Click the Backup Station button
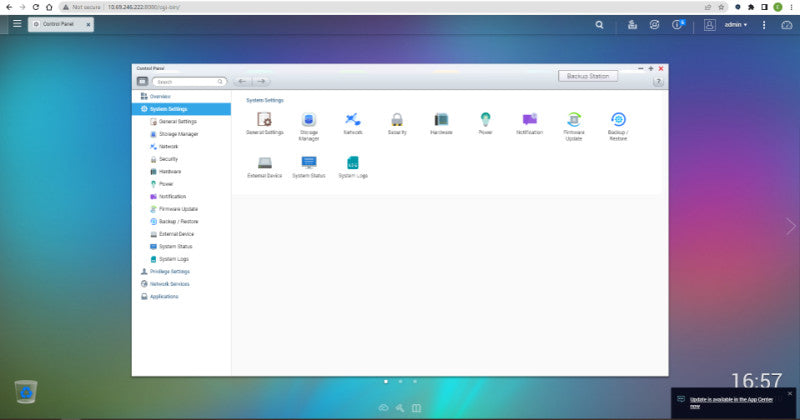 [588, 76]
